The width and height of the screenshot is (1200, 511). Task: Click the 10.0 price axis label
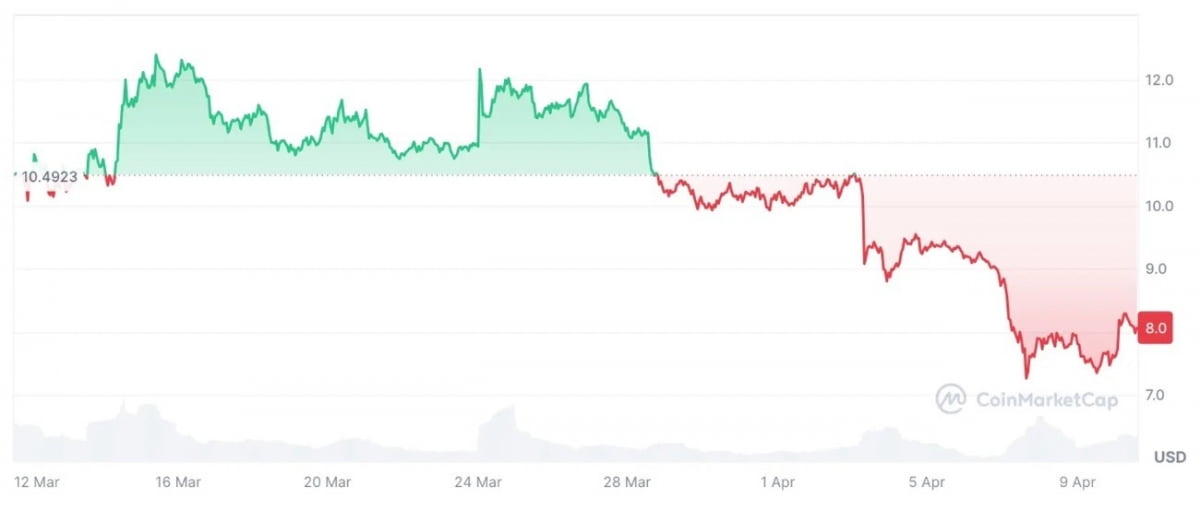(x=1160, y=207)
